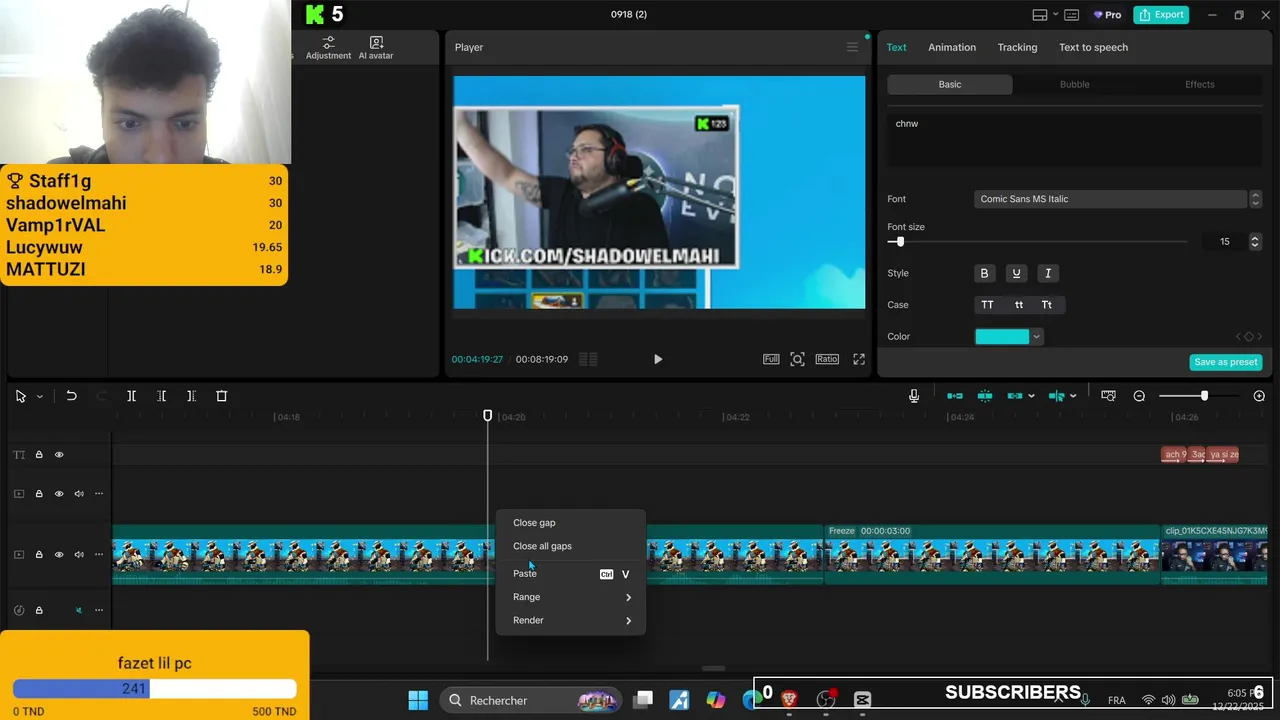Click Save as preset
Image resolution: width=1280 pixels, height=720 pixels.
point(1226,362)
